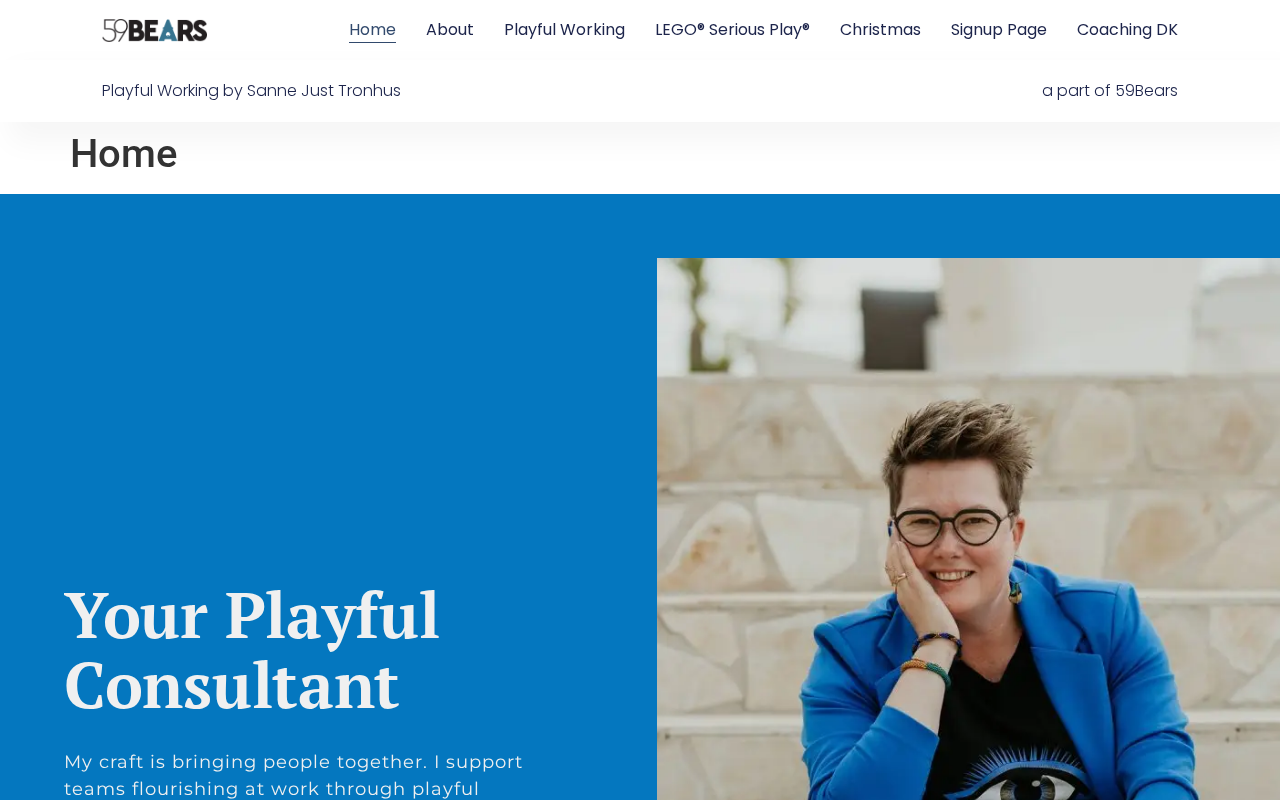1280x800 pixels.
Task: Visit the Signup Page link
Action: (999, 30)
